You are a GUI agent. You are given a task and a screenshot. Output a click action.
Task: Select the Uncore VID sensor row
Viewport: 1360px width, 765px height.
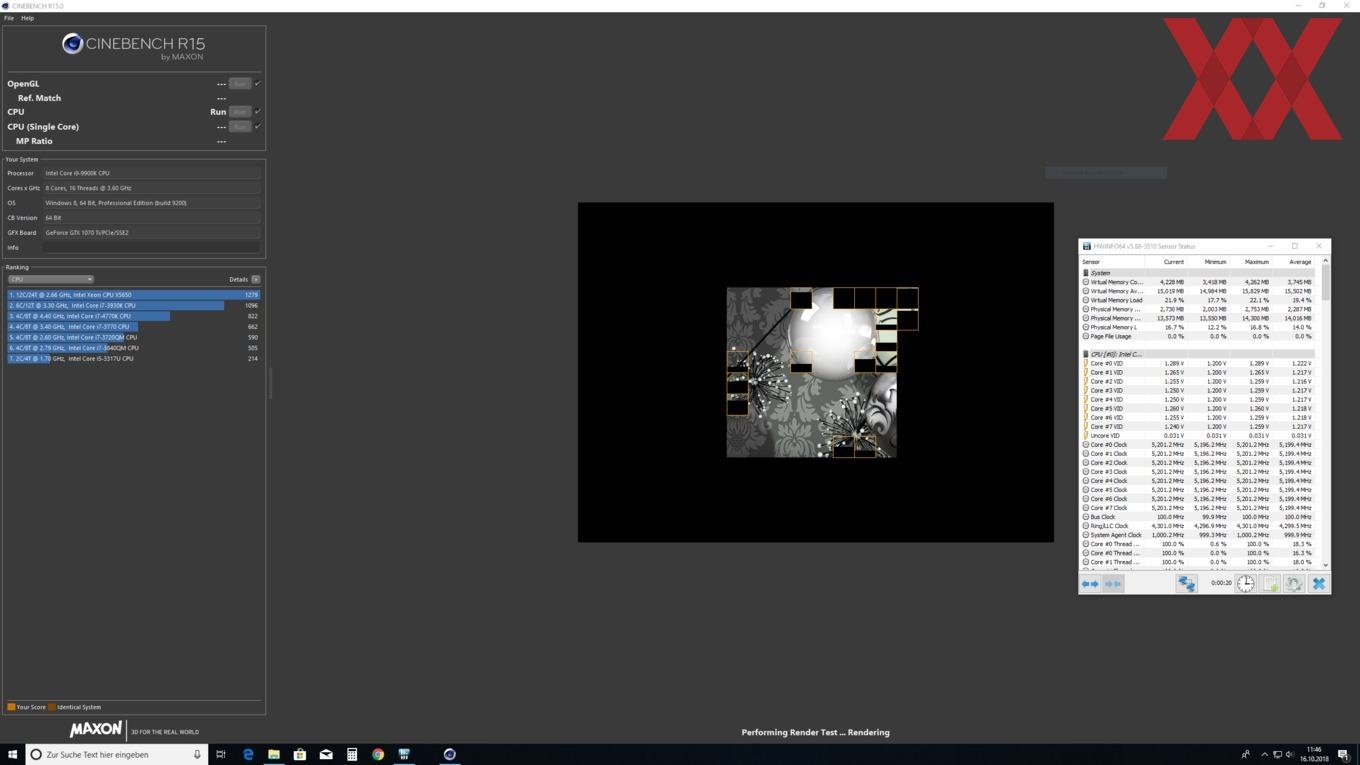[x=1200, y=435]
